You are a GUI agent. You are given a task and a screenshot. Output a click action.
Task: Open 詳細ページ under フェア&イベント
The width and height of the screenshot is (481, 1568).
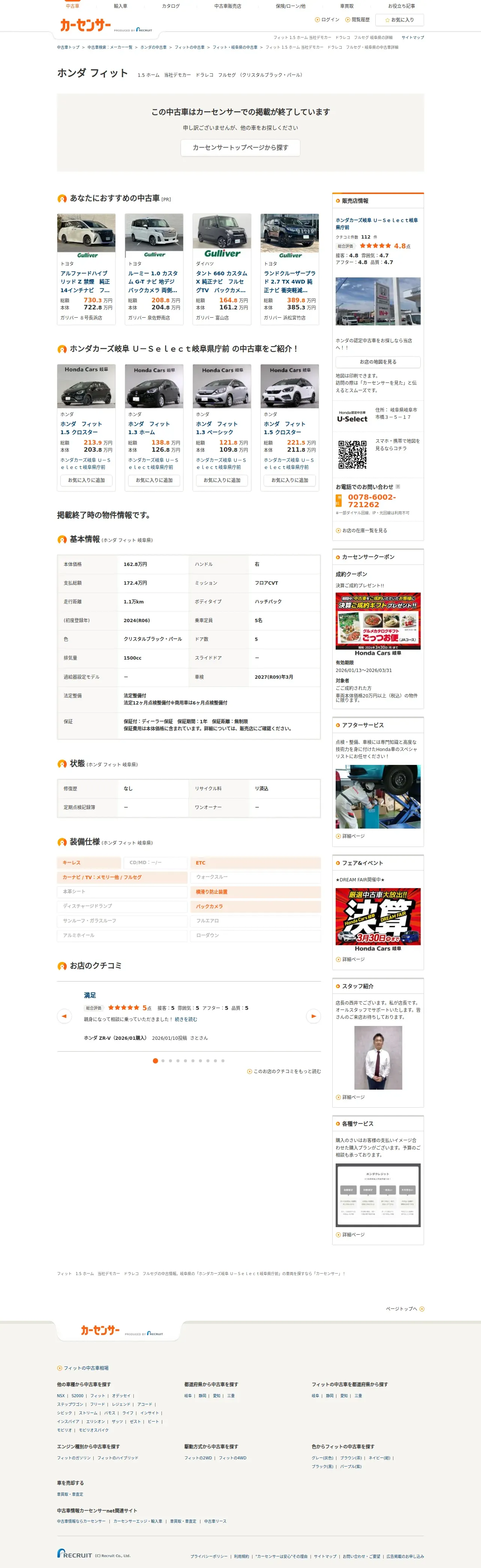coord(350,959)
